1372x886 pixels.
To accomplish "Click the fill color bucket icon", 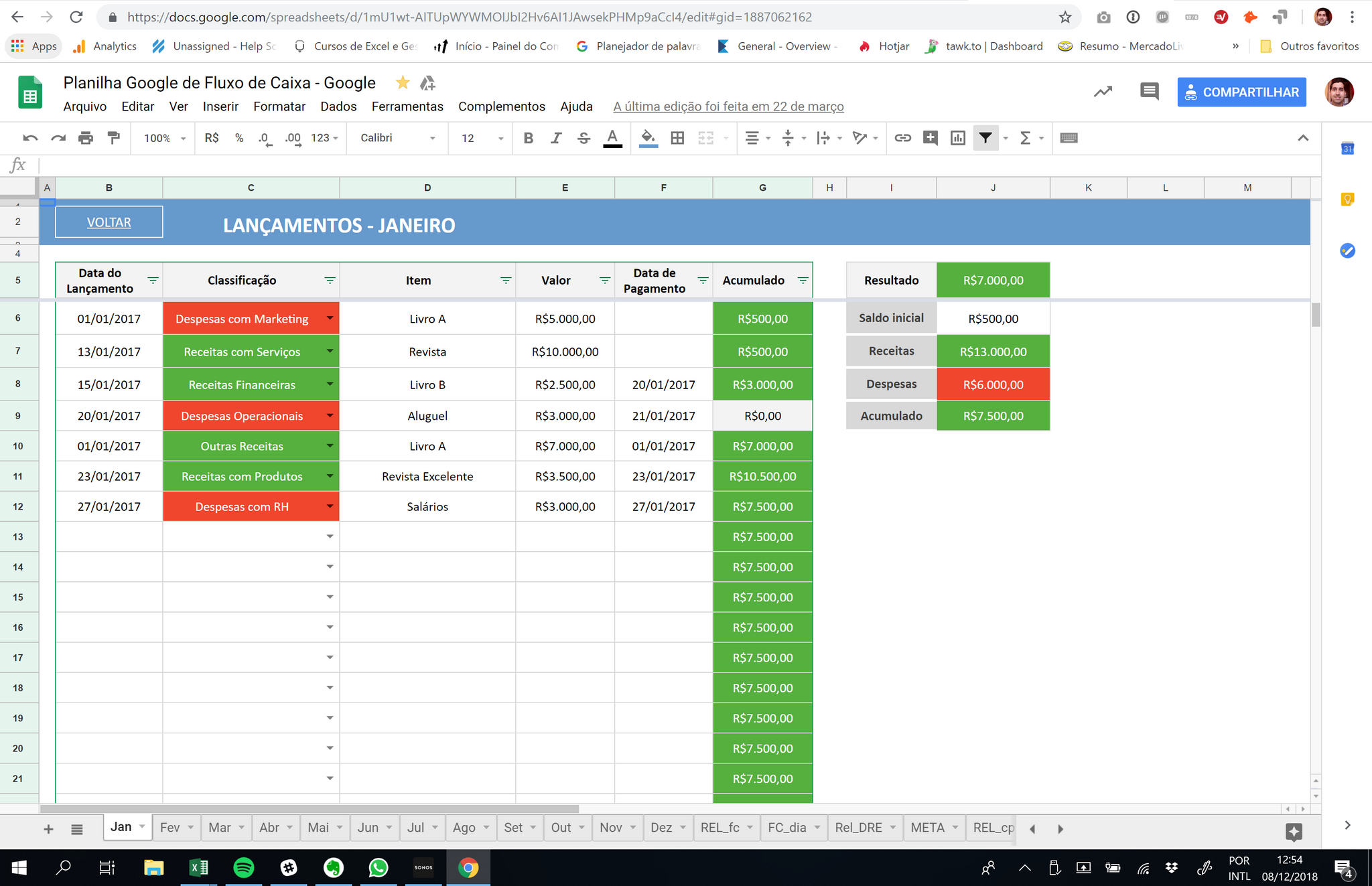I will coord(648,138).
